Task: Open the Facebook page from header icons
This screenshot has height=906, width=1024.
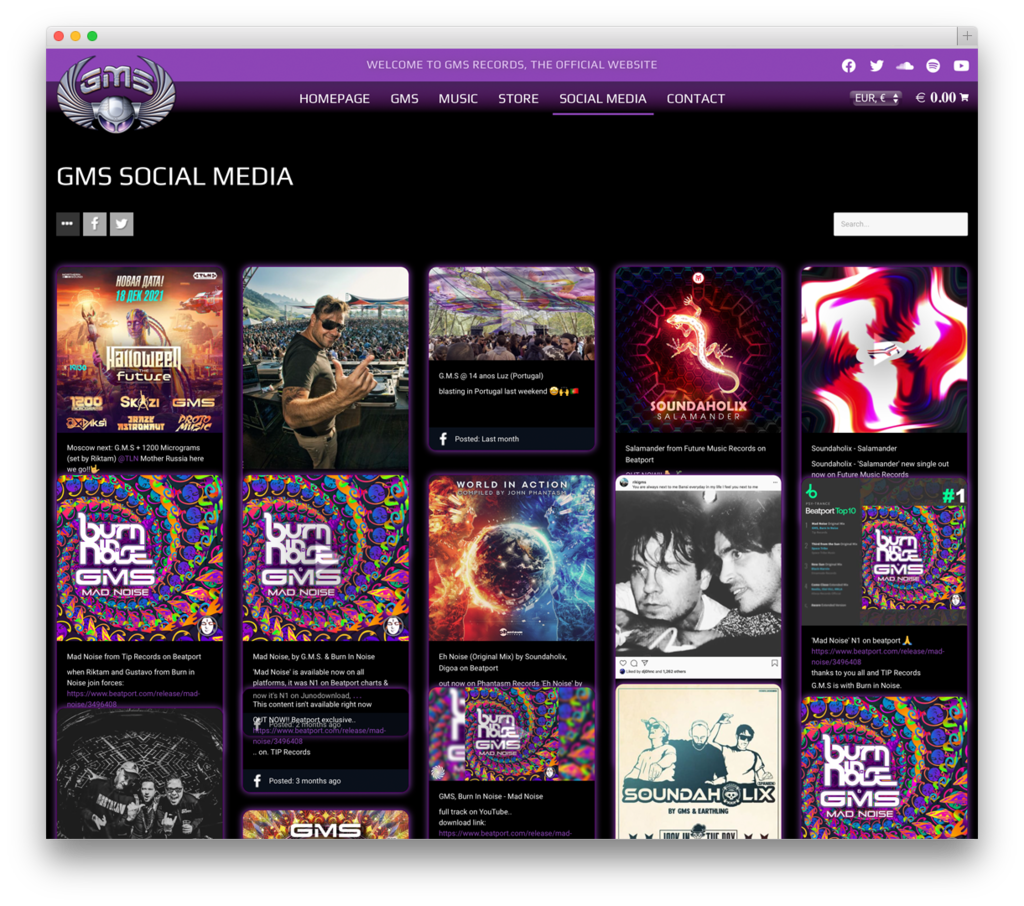Action: [848, 65]
